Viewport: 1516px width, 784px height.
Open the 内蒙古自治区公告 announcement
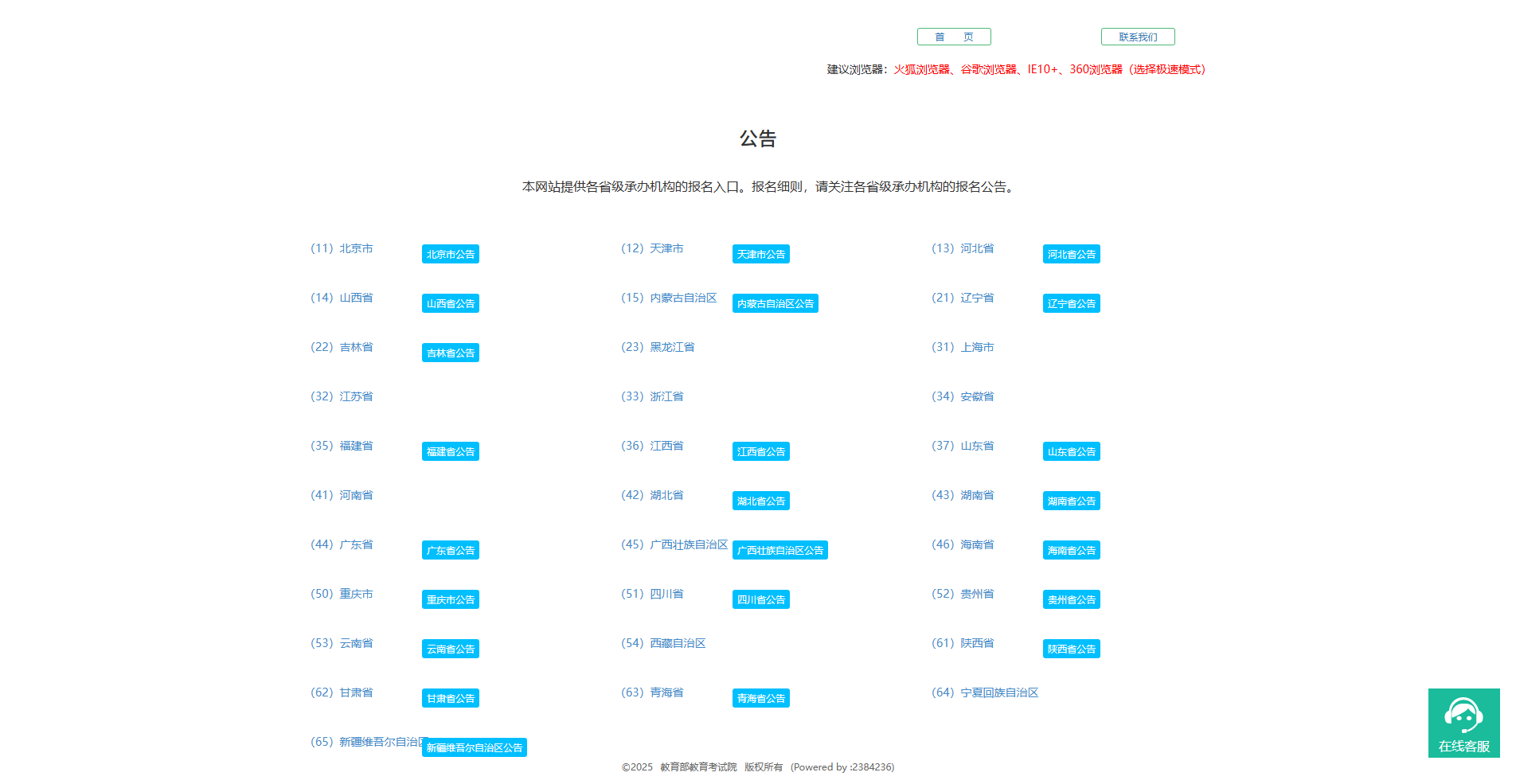coord(775,303)
